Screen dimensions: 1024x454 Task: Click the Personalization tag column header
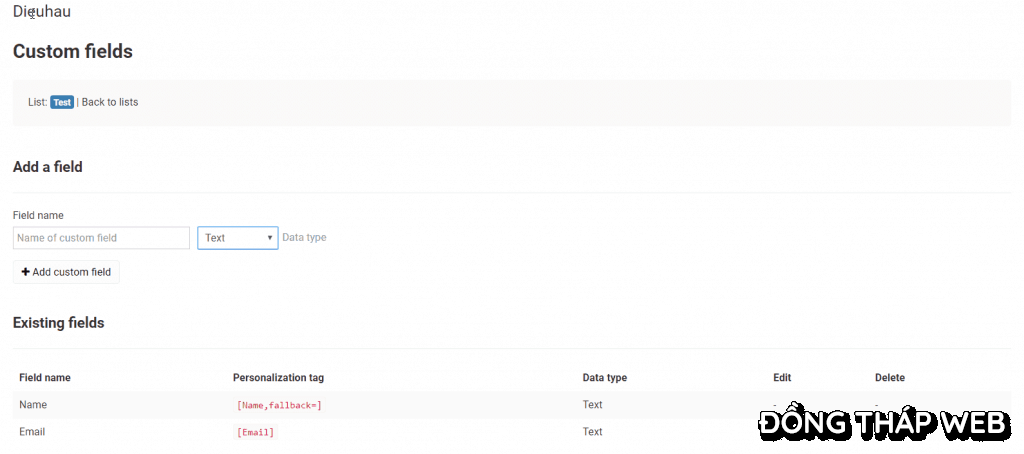278,378
